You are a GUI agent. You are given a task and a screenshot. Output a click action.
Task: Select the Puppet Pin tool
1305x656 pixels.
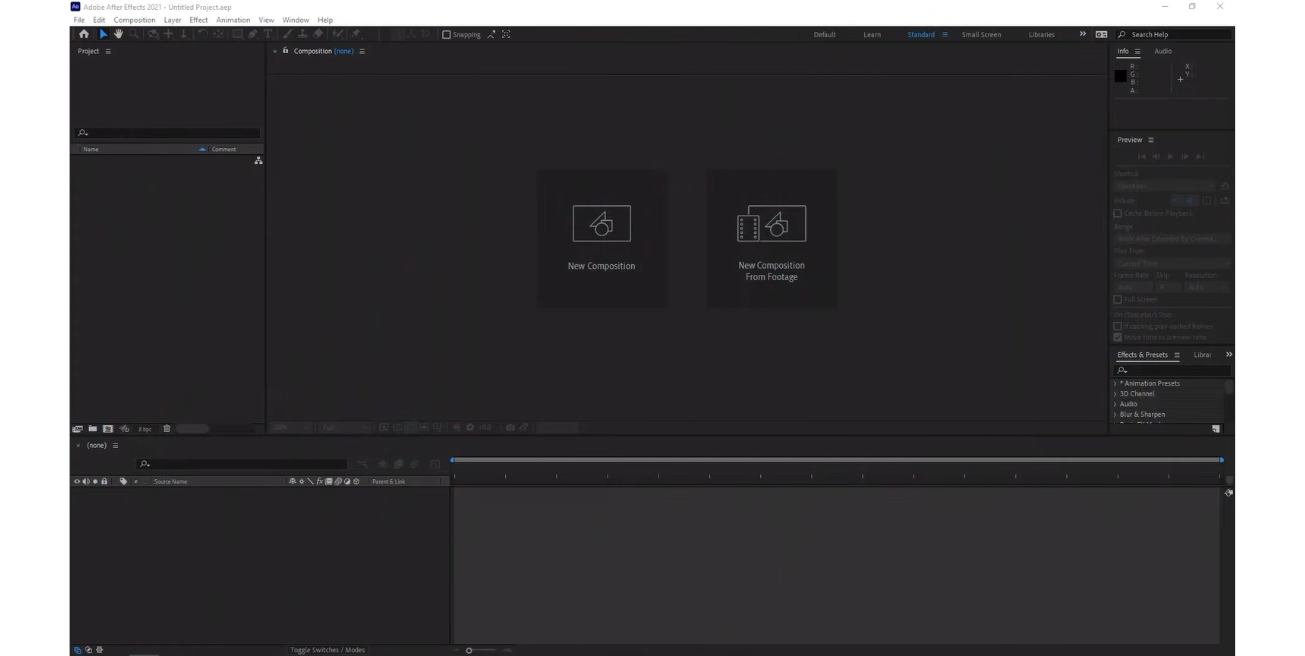point(355,34)
